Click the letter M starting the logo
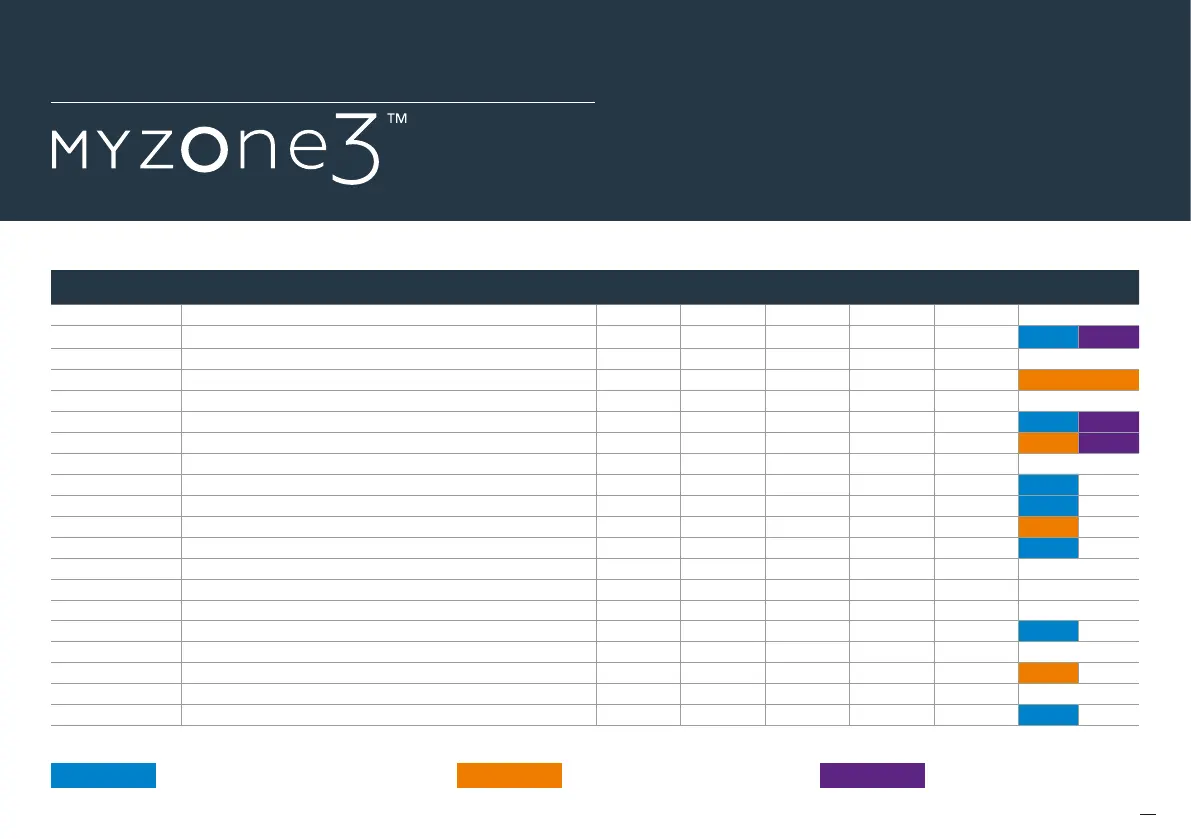1191x839 pixels. point(71,153)
